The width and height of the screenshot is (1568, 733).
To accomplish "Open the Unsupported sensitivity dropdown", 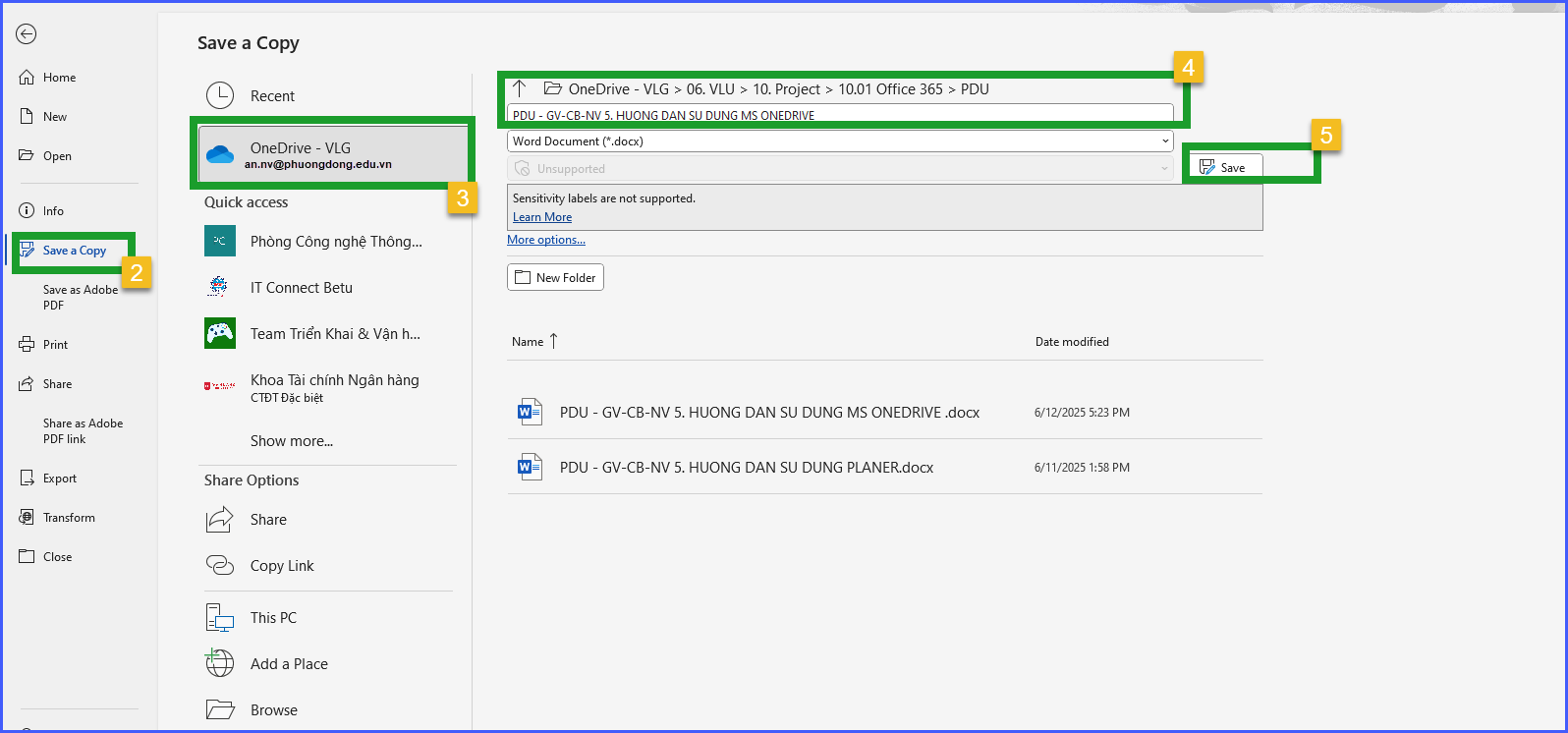I will coord(840,169).
